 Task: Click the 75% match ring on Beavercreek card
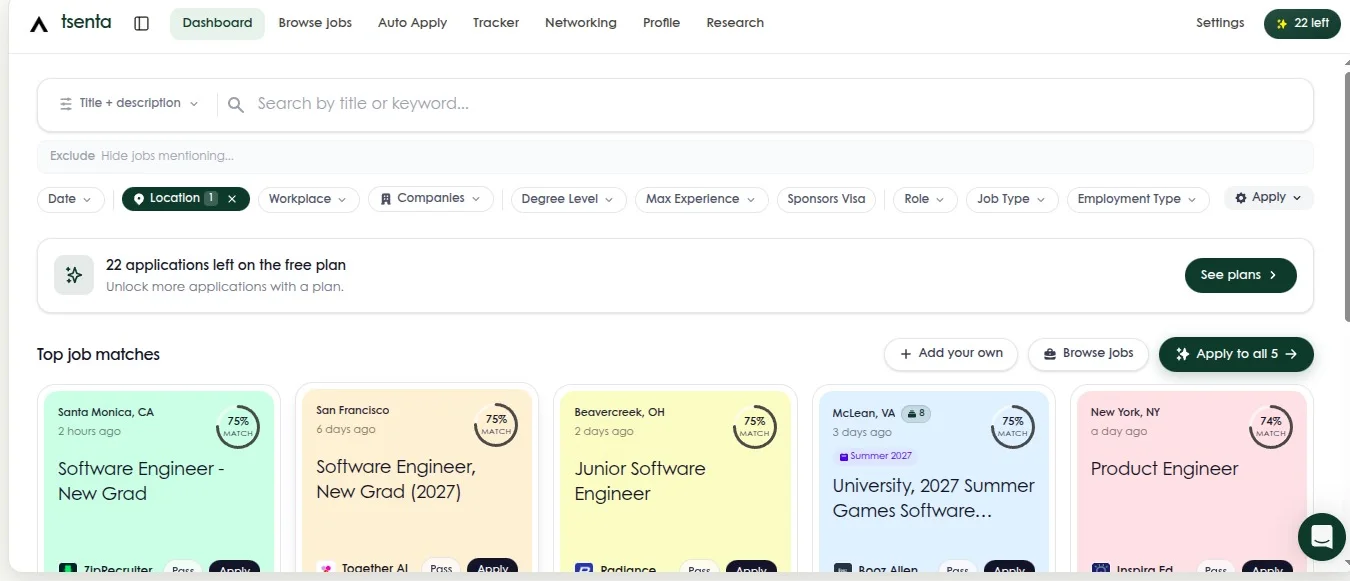click(754, 426)
